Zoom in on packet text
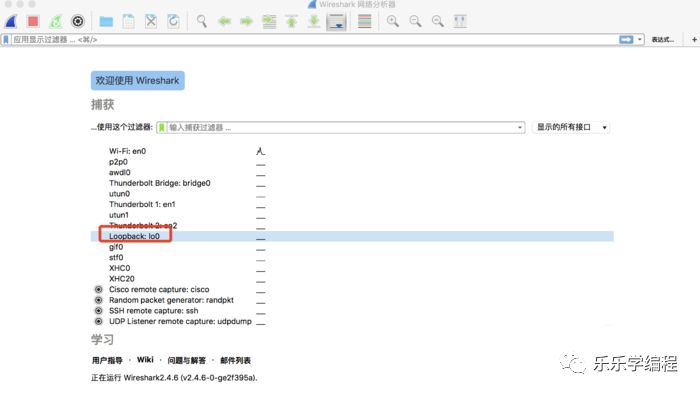Viewport: 700px width, 394px height. tap(393, 21)
